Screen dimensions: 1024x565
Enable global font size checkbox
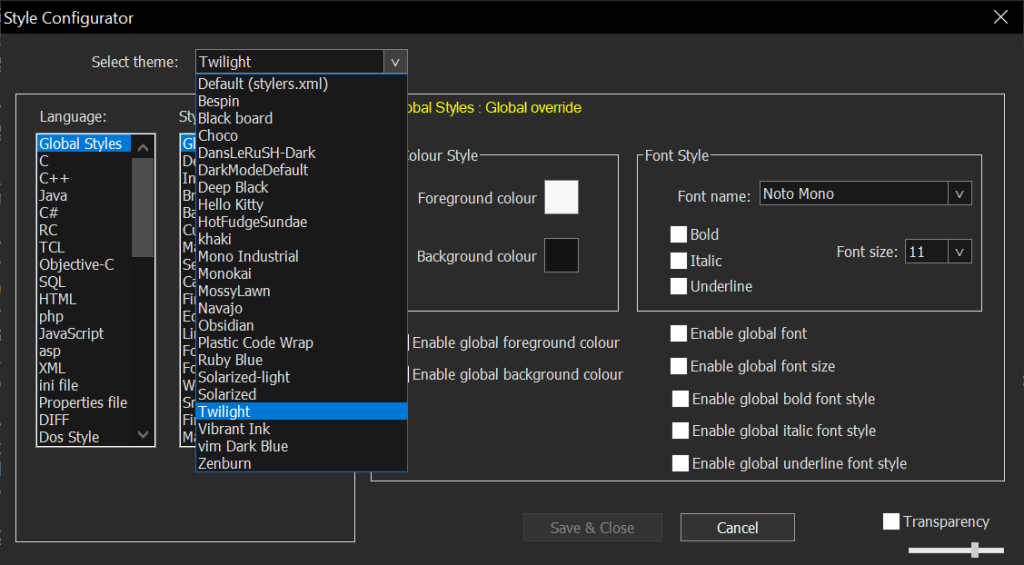click(x=679, y=366)
